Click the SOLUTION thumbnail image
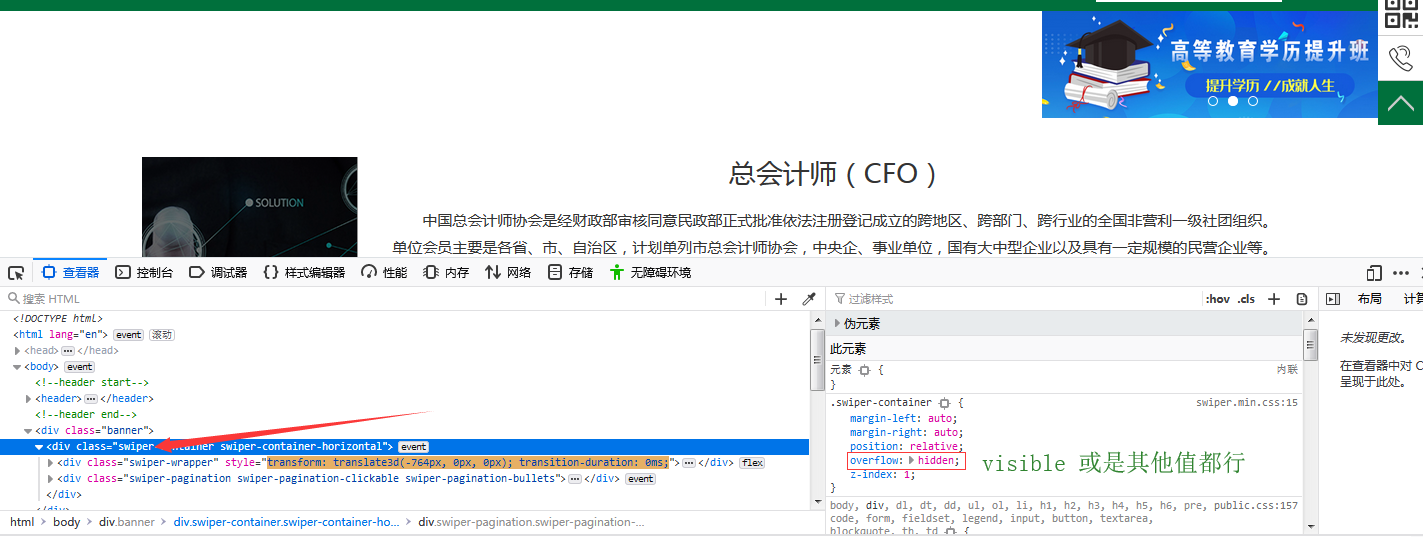Screen dimensions: 1423x537 coord(249,207)
